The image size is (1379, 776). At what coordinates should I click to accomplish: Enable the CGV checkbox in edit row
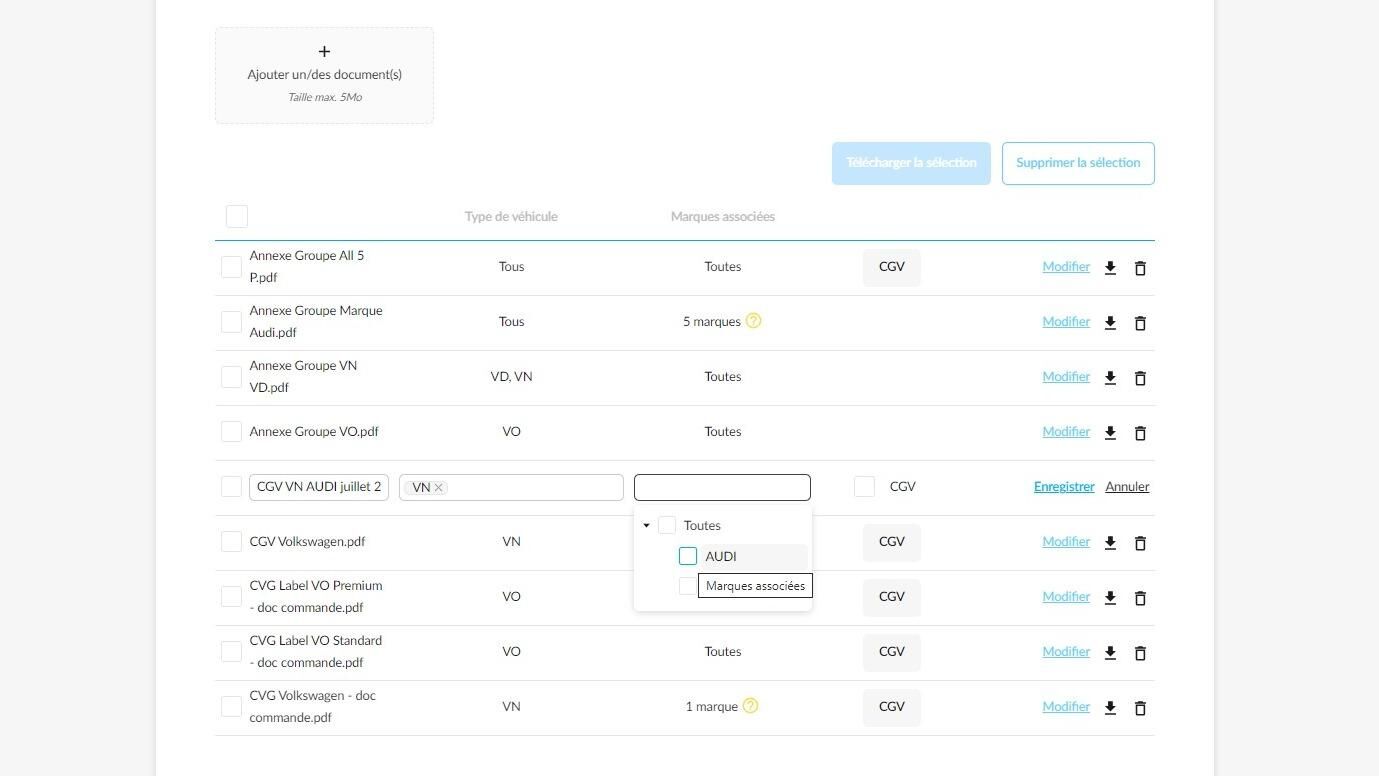click(865, 486)
